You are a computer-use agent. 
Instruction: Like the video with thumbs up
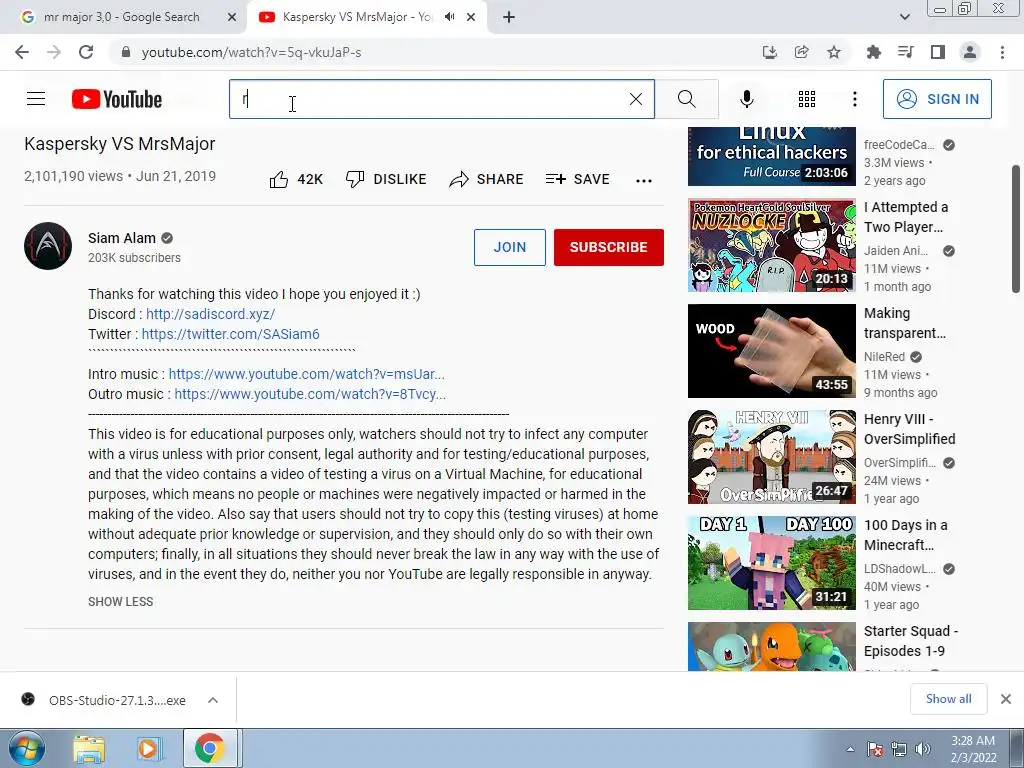[x=296, y=180]
